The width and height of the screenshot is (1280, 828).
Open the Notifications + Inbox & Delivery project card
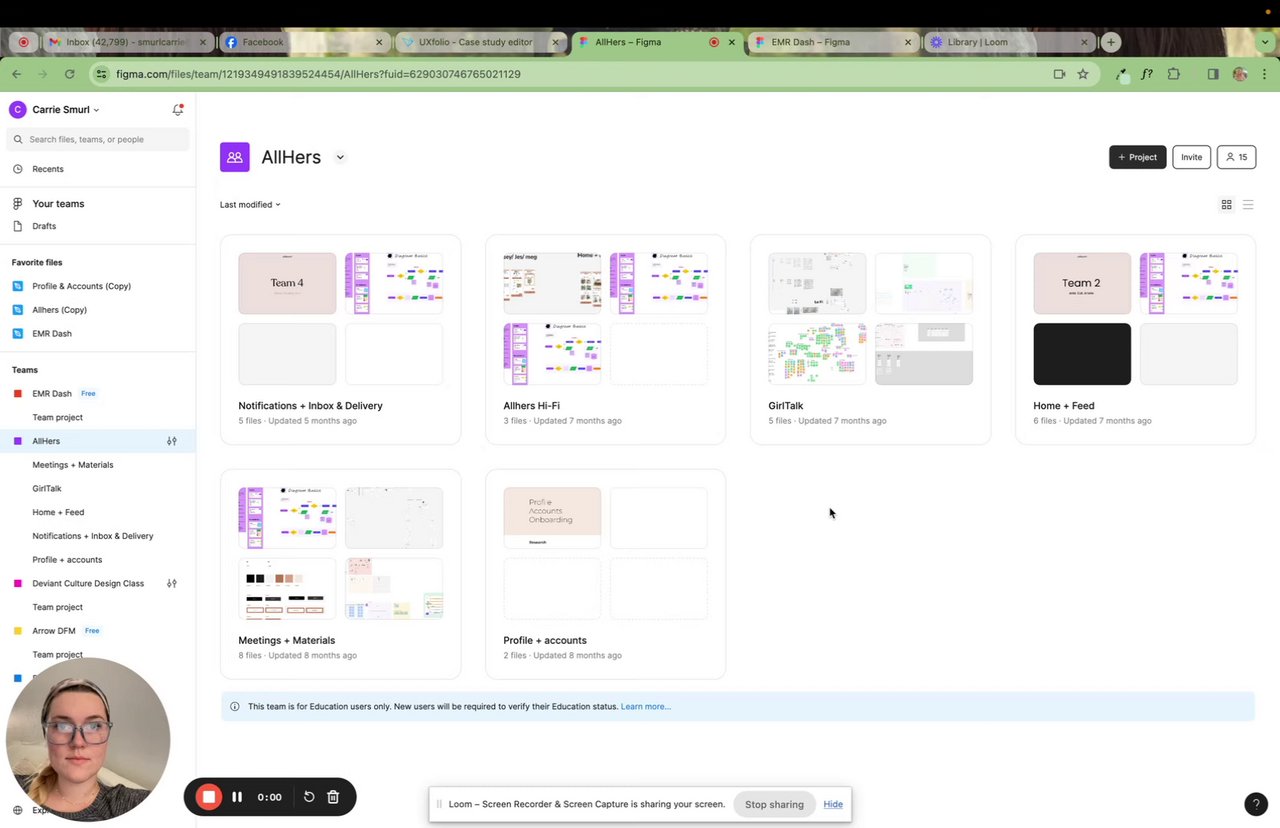(341, 339)
